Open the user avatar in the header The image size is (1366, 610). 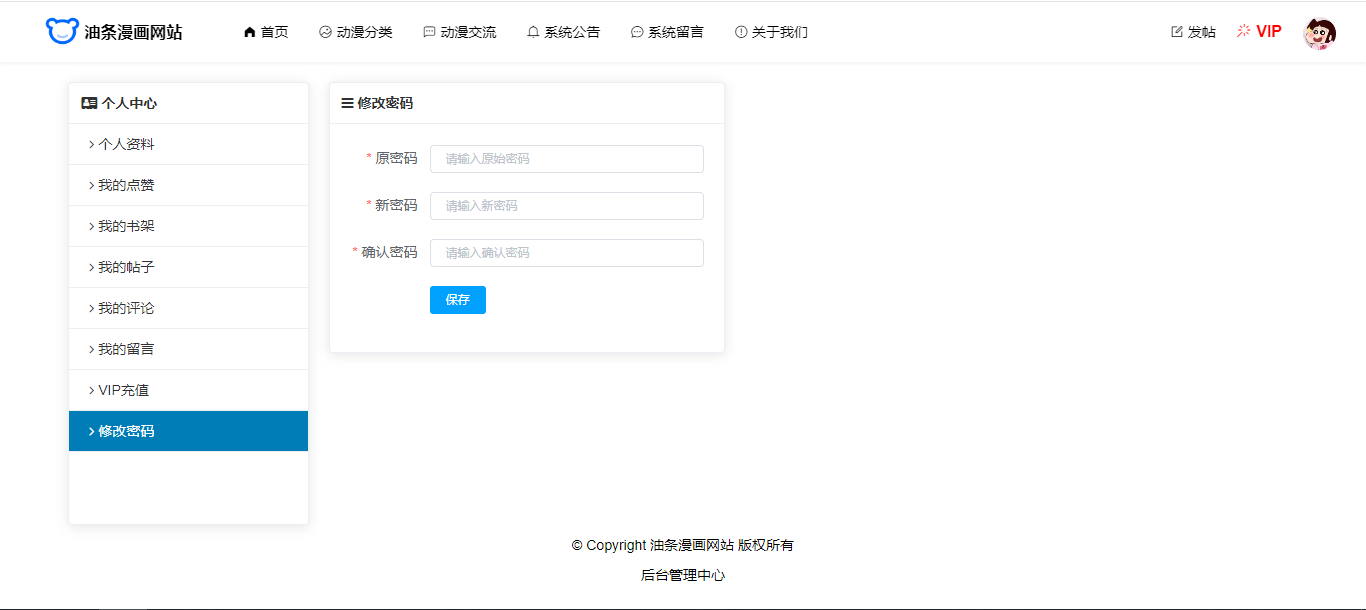pos(1319,33)
